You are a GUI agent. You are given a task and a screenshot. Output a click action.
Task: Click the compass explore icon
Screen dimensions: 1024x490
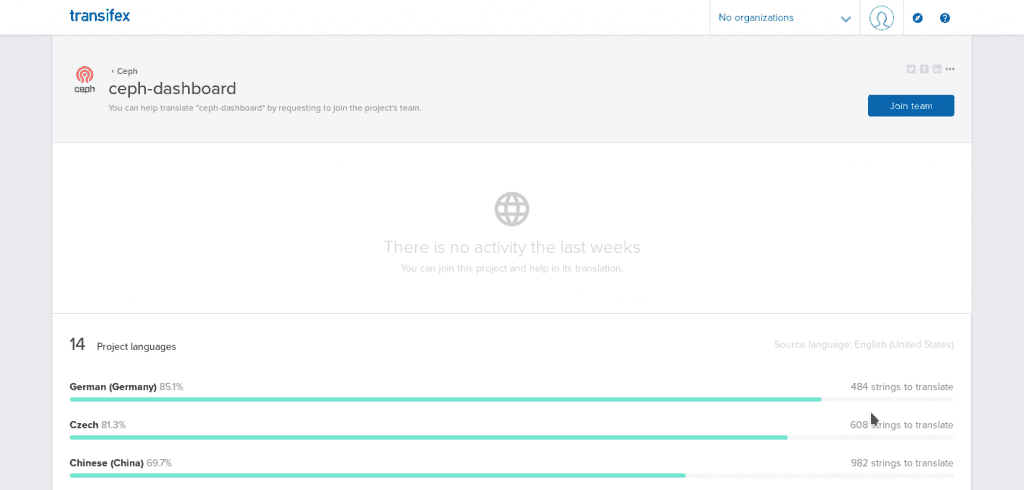[918, 18]
